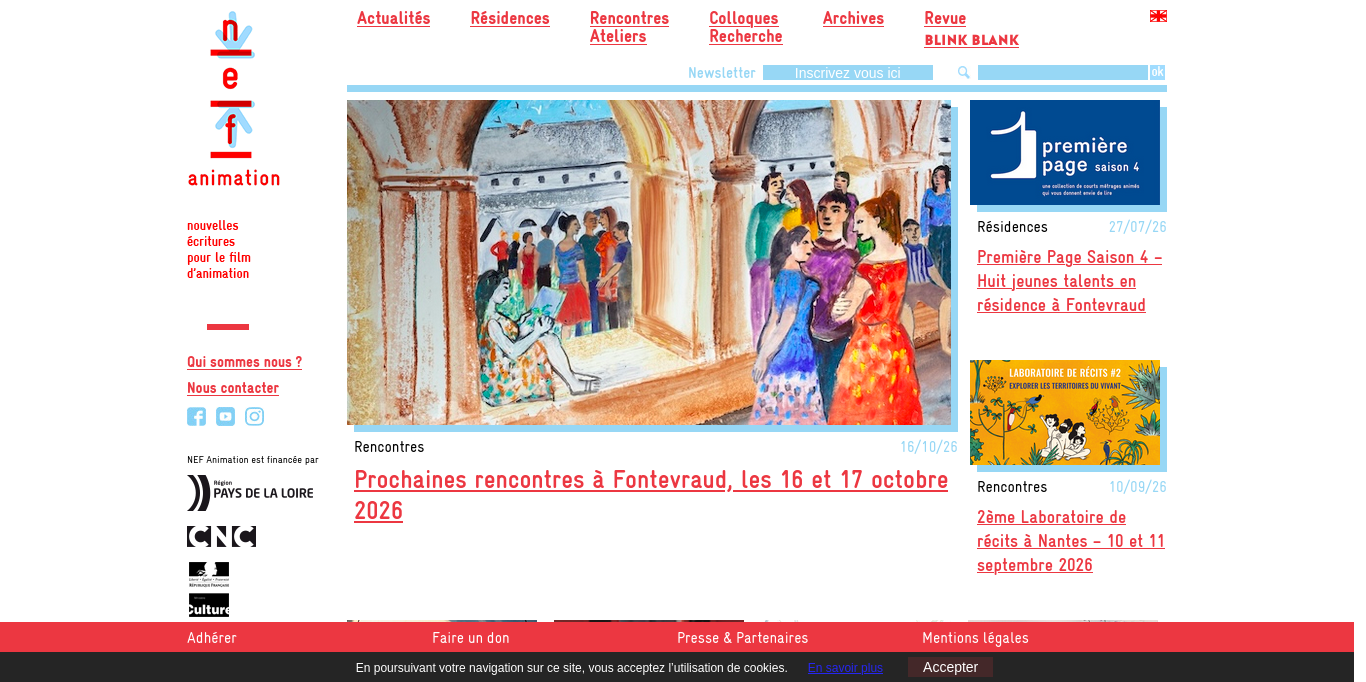Open Presse & Partenaires footer link
The image size is (1366, 682).
[742, 638]
